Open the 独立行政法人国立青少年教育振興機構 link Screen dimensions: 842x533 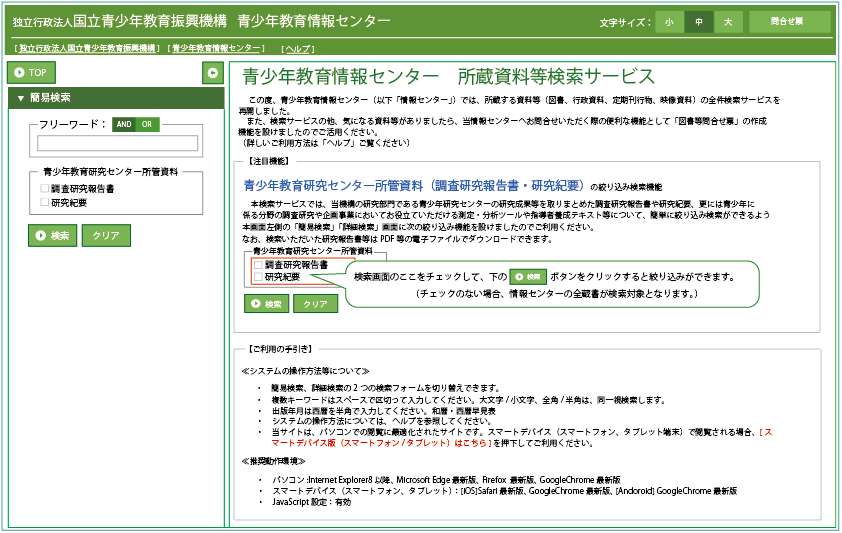87,48
